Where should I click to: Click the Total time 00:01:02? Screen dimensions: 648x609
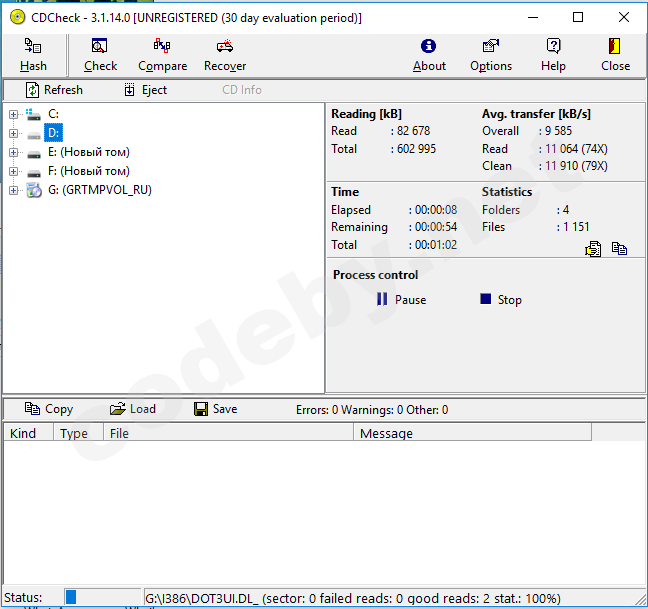pyautogui.click(x=436, y=245)
